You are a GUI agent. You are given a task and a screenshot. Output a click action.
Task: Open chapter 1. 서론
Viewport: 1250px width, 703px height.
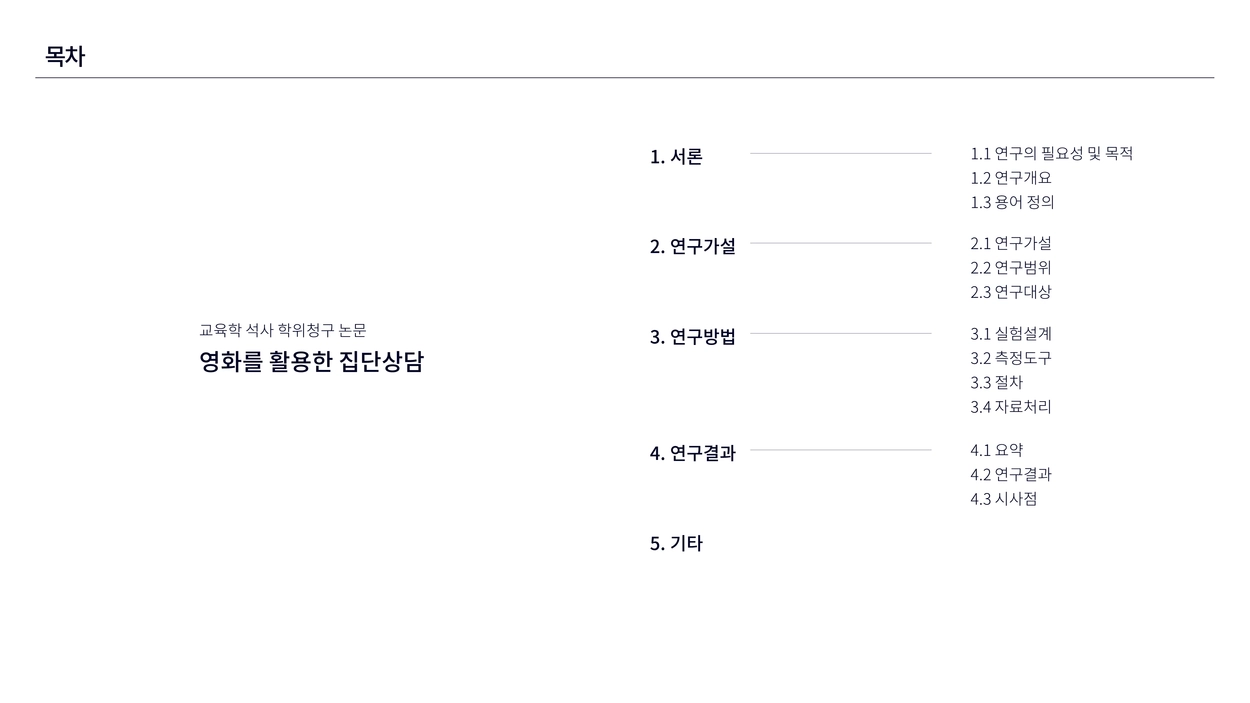[676, 157]
